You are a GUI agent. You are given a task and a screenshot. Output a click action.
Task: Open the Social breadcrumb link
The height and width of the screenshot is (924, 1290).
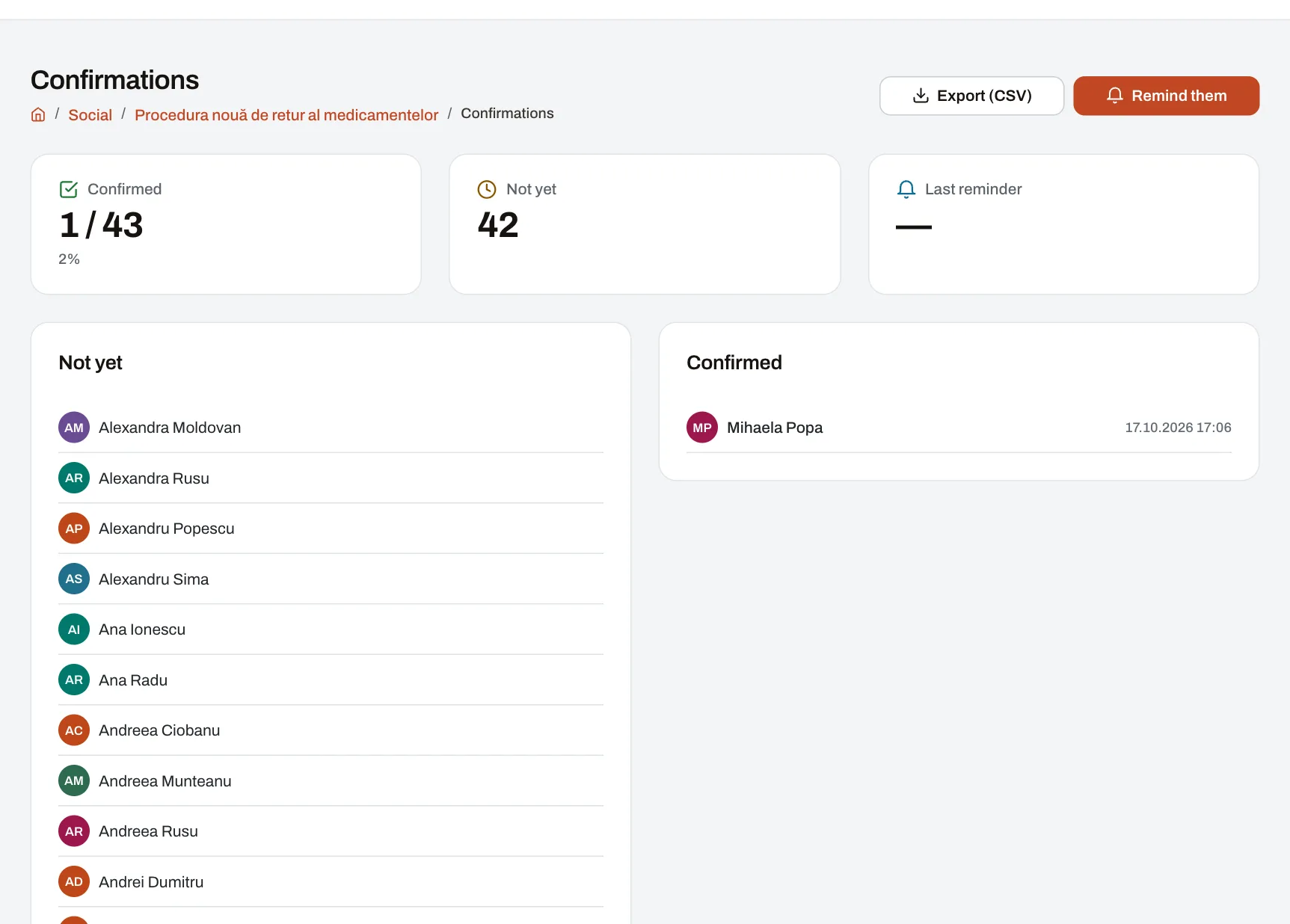click(90, 114)
